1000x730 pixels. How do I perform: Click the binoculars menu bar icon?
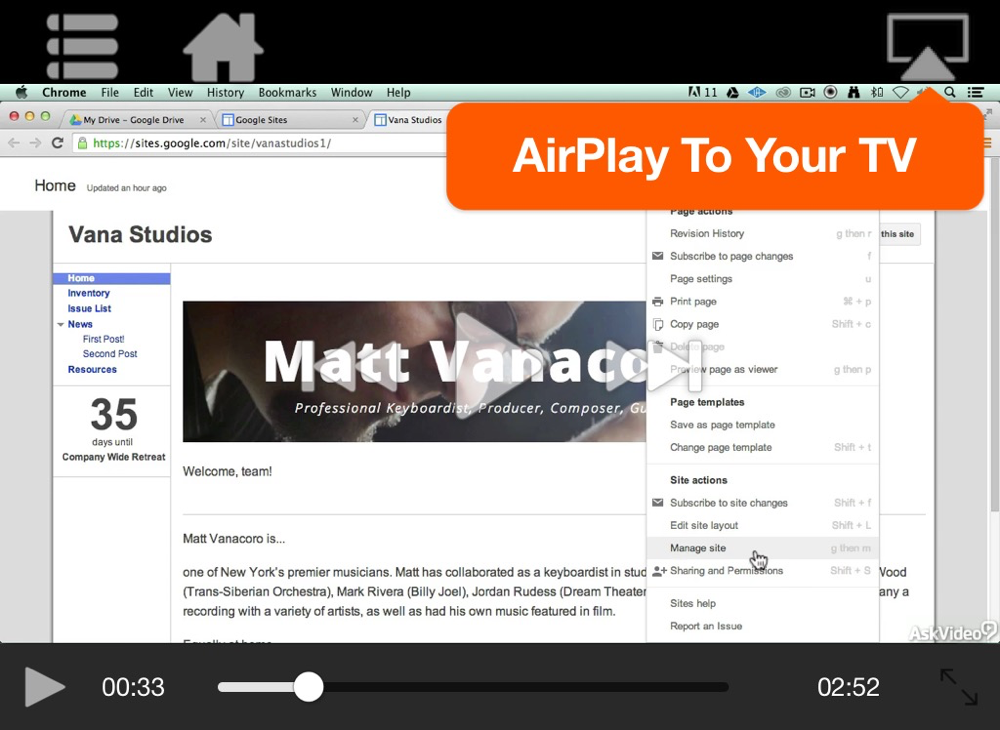853,92
